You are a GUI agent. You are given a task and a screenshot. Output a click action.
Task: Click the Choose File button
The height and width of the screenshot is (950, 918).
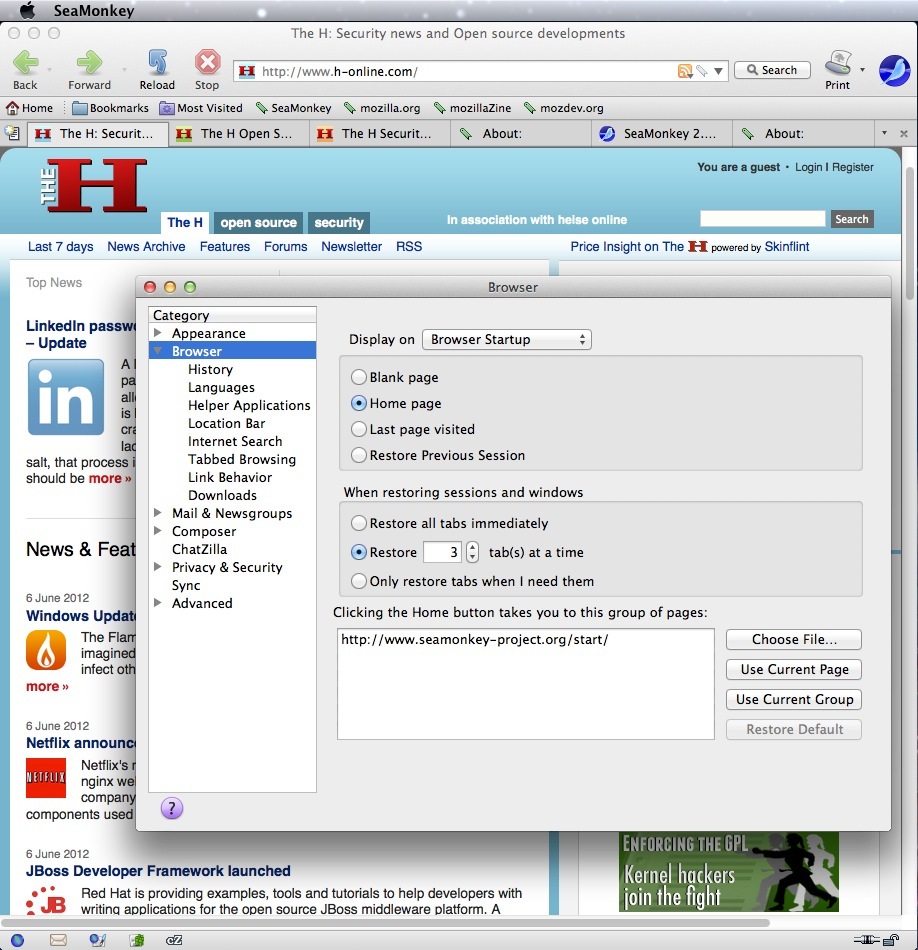click(794, 640)
